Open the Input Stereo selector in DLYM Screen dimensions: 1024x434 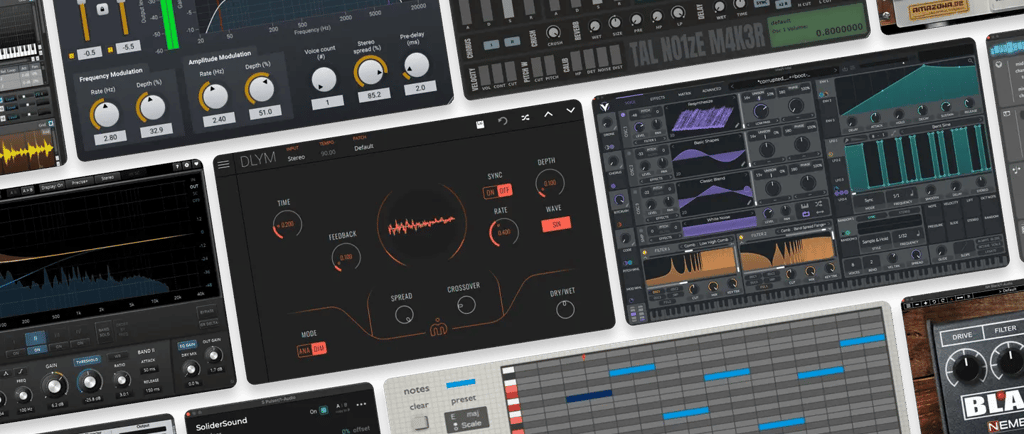(x=296, y=157)
